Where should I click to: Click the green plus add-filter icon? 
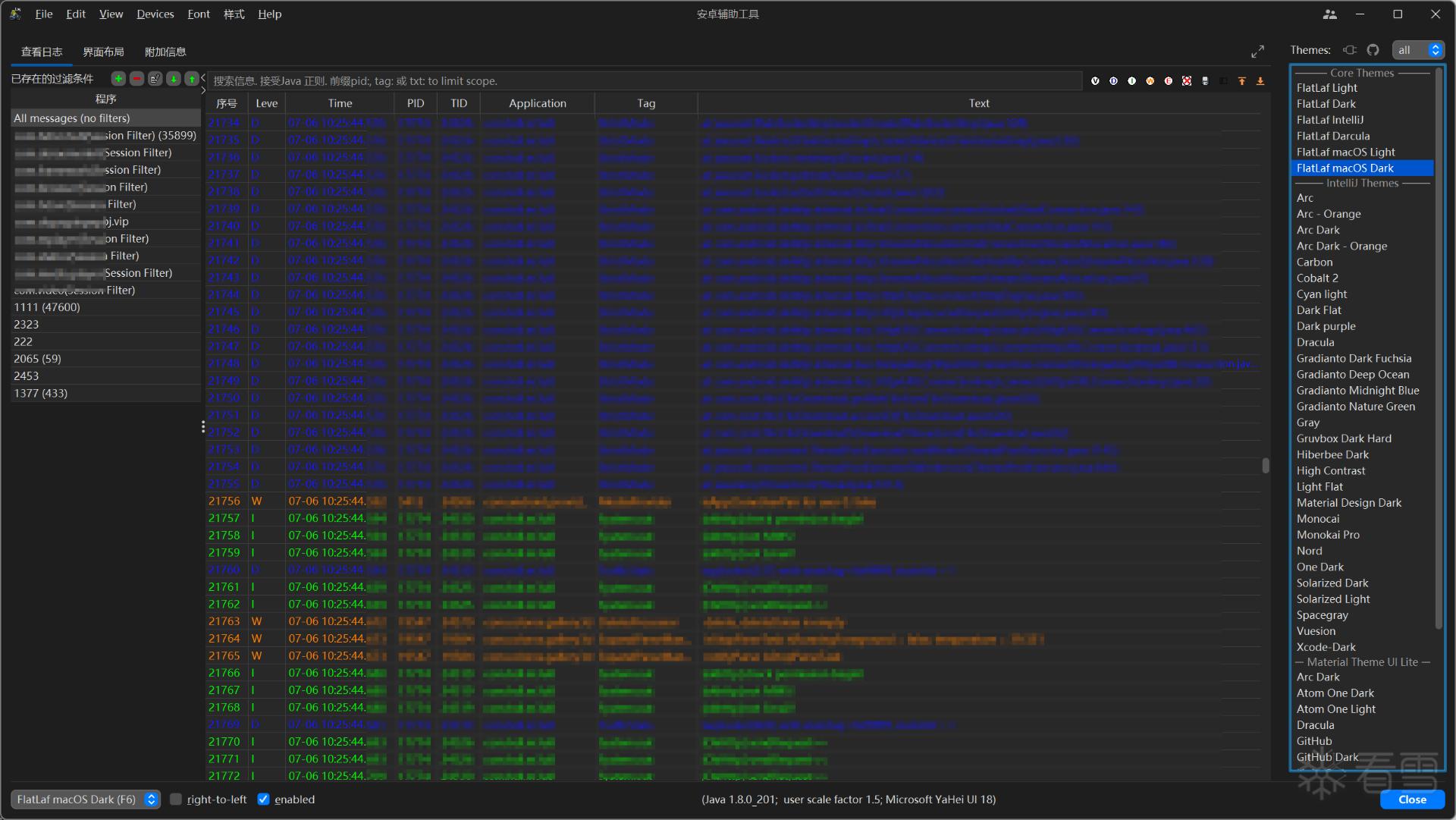coord(118,79)
